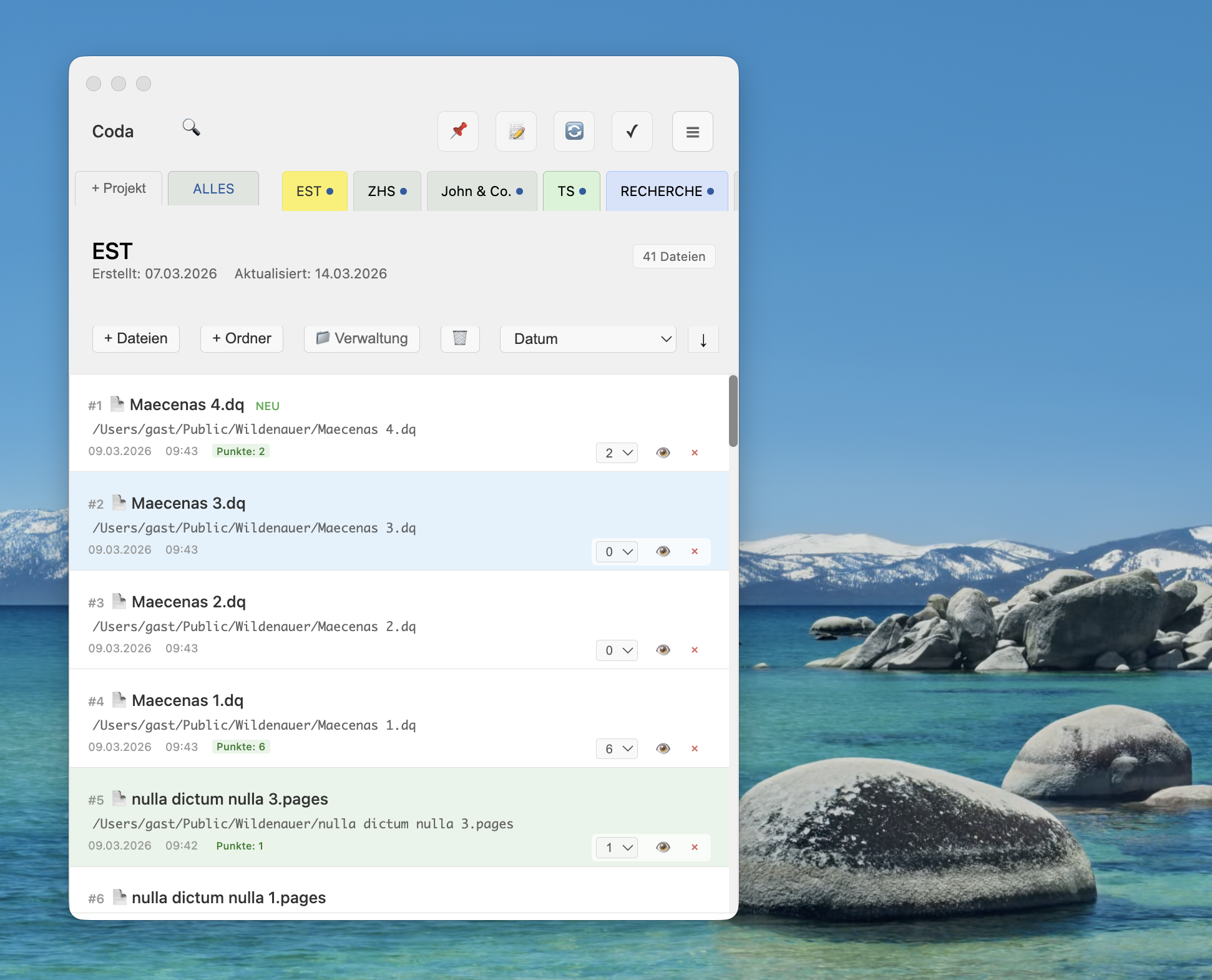Toggle eye icon for nulla dictum nulla 3.pages
This screenshot has height=980, width=1212.
pyautogui.click(x=663, y=847)
